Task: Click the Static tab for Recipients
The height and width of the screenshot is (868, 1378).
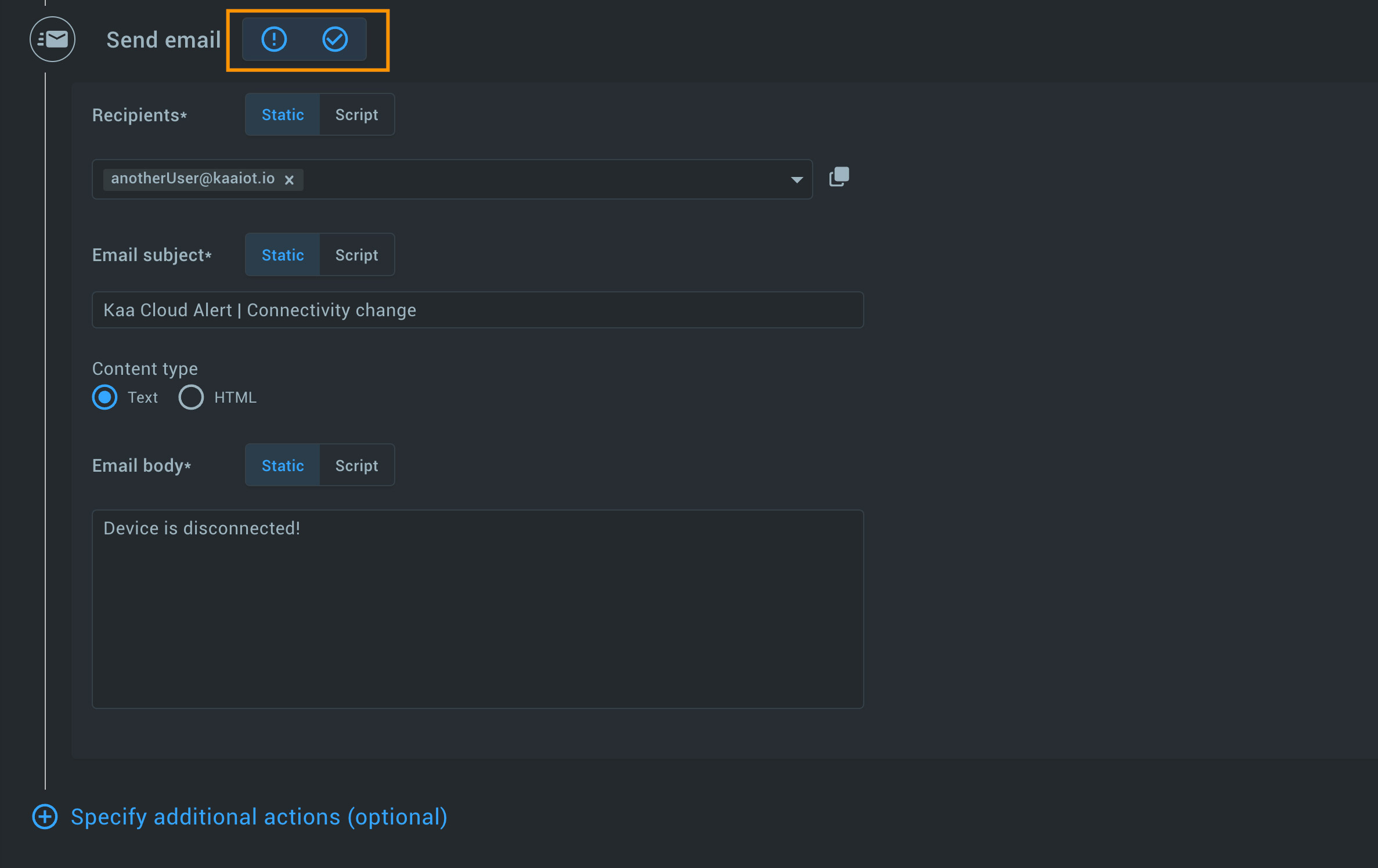Action: point(283,114)
